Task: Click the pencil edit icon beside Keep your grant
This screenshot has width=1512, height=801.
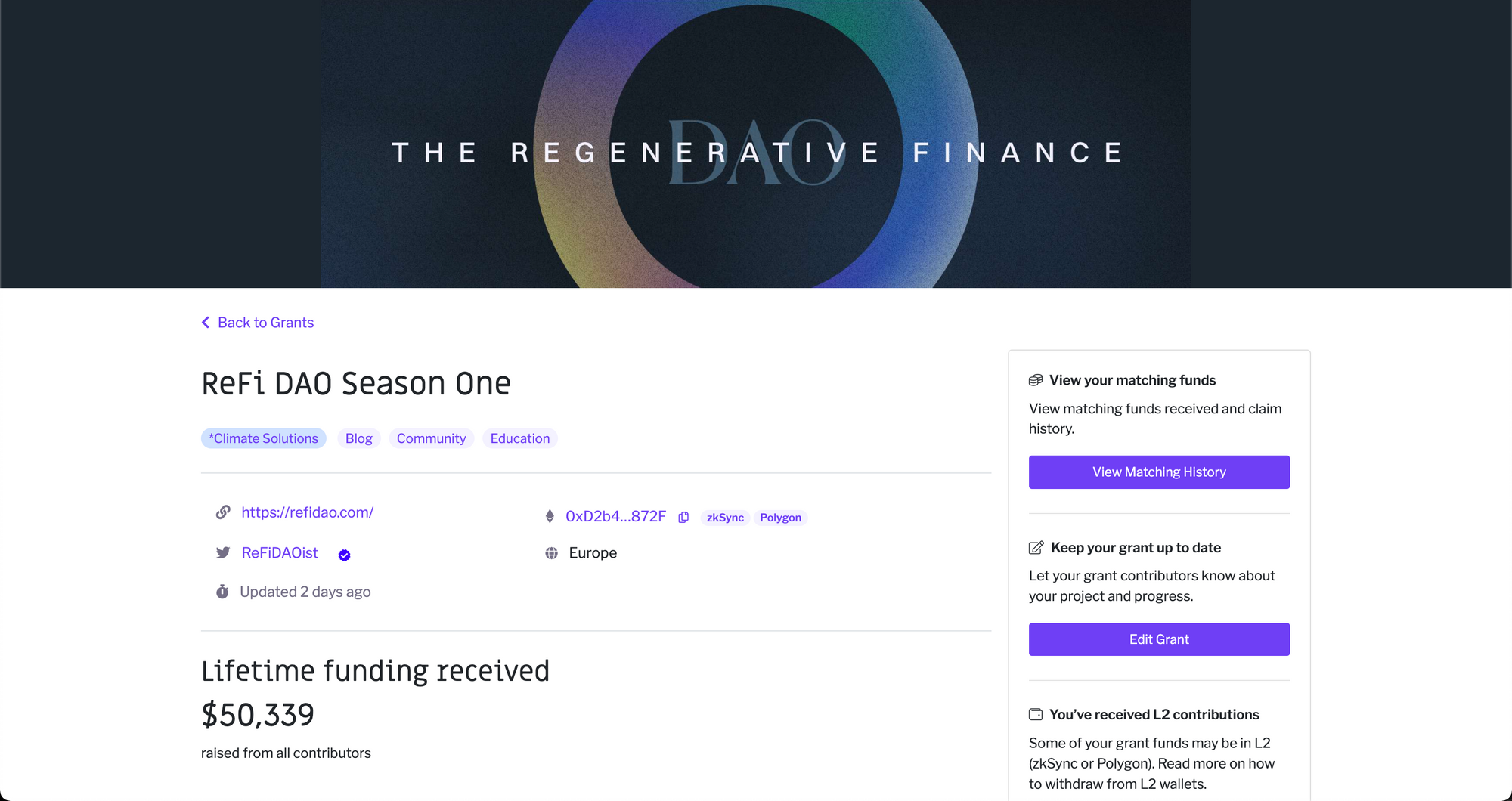Action: [x=1036, y=548]
